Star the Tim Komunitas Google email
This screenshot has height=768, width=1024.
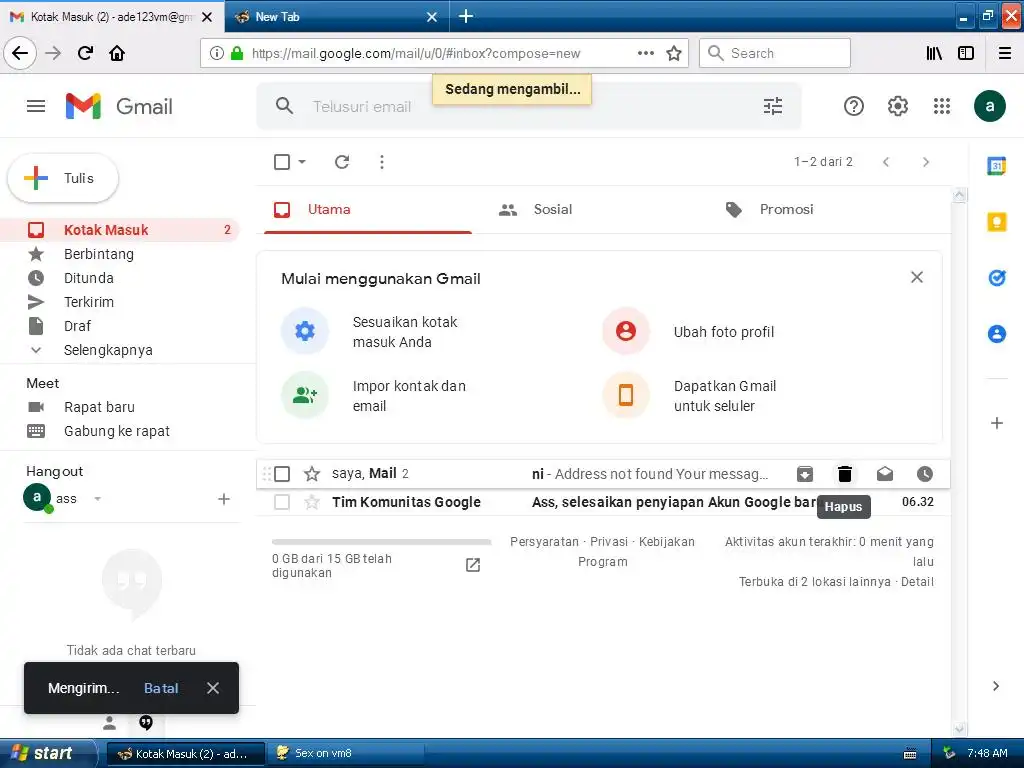pyautogui.click(x=312, y=502)
